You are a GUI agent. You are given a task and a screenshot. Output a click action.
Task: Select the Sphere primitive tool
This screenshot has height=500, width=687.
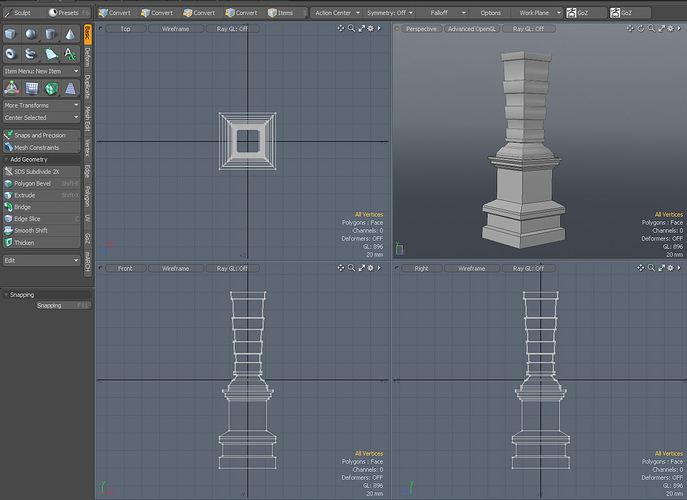click(30, 34)
